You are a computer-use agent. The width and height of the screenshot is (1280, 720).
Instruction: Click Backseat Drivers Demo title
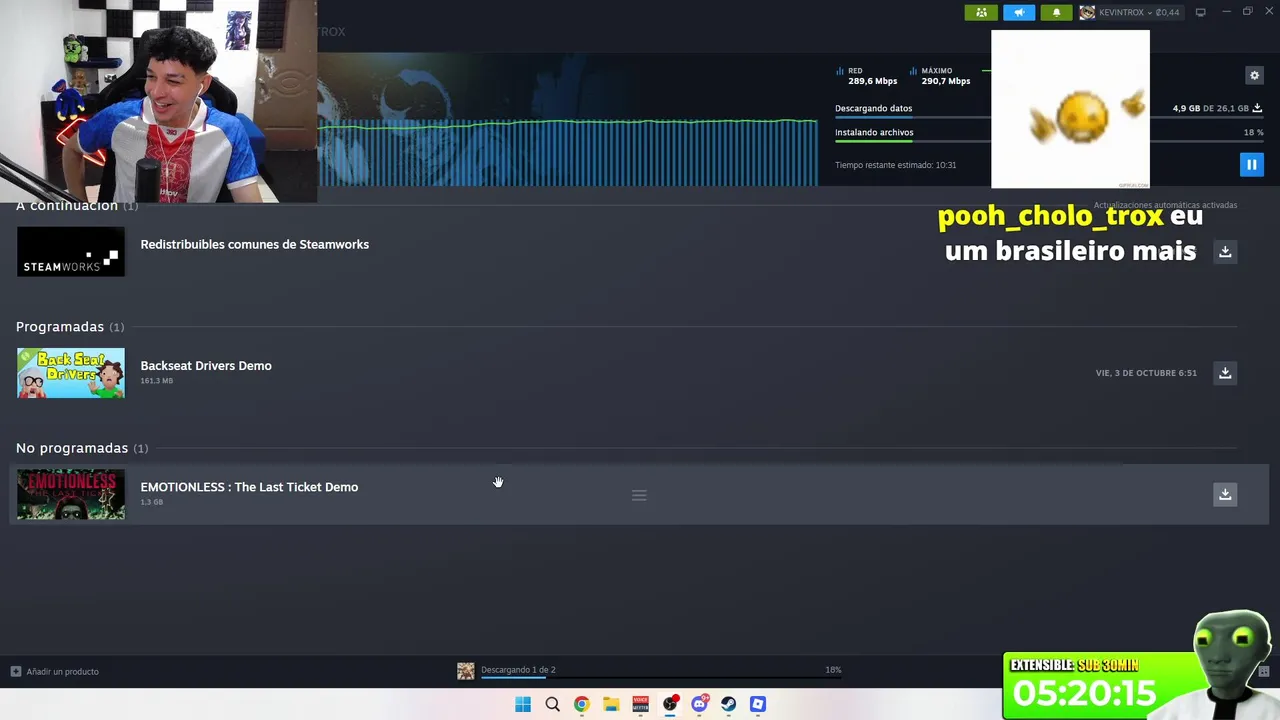(206, 365)
